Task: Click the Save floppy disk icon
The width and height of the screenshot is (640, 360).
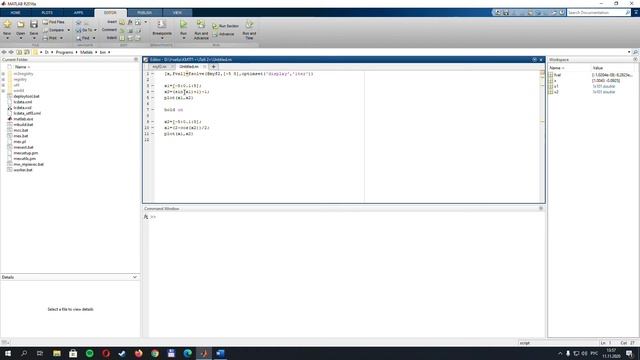Action: click(x=34, y=25)
